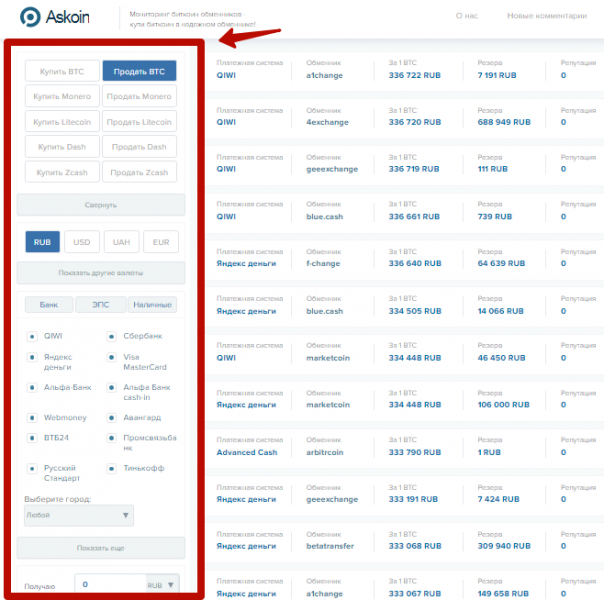Choose Купить Litecoin option

[62, 122]
